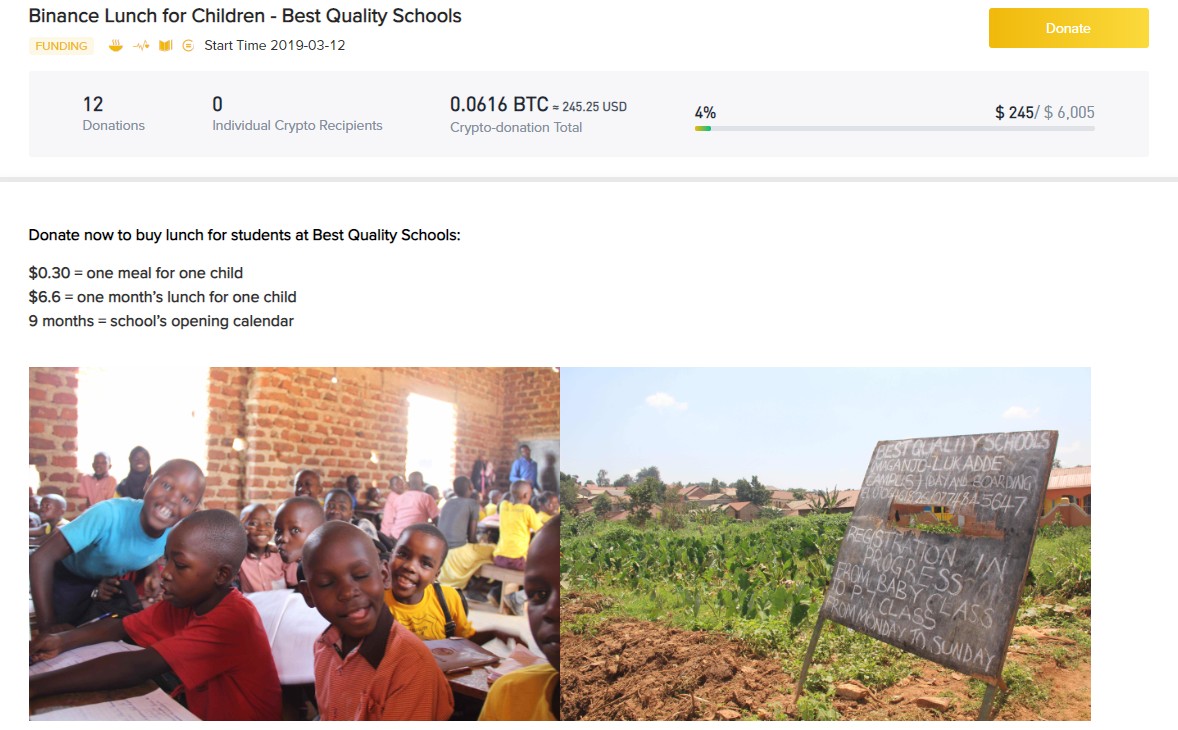The width and height of the screenshot is (1178, 730).
Task: Click the $0.30 one meal line
Action: (x=136, y=273)
